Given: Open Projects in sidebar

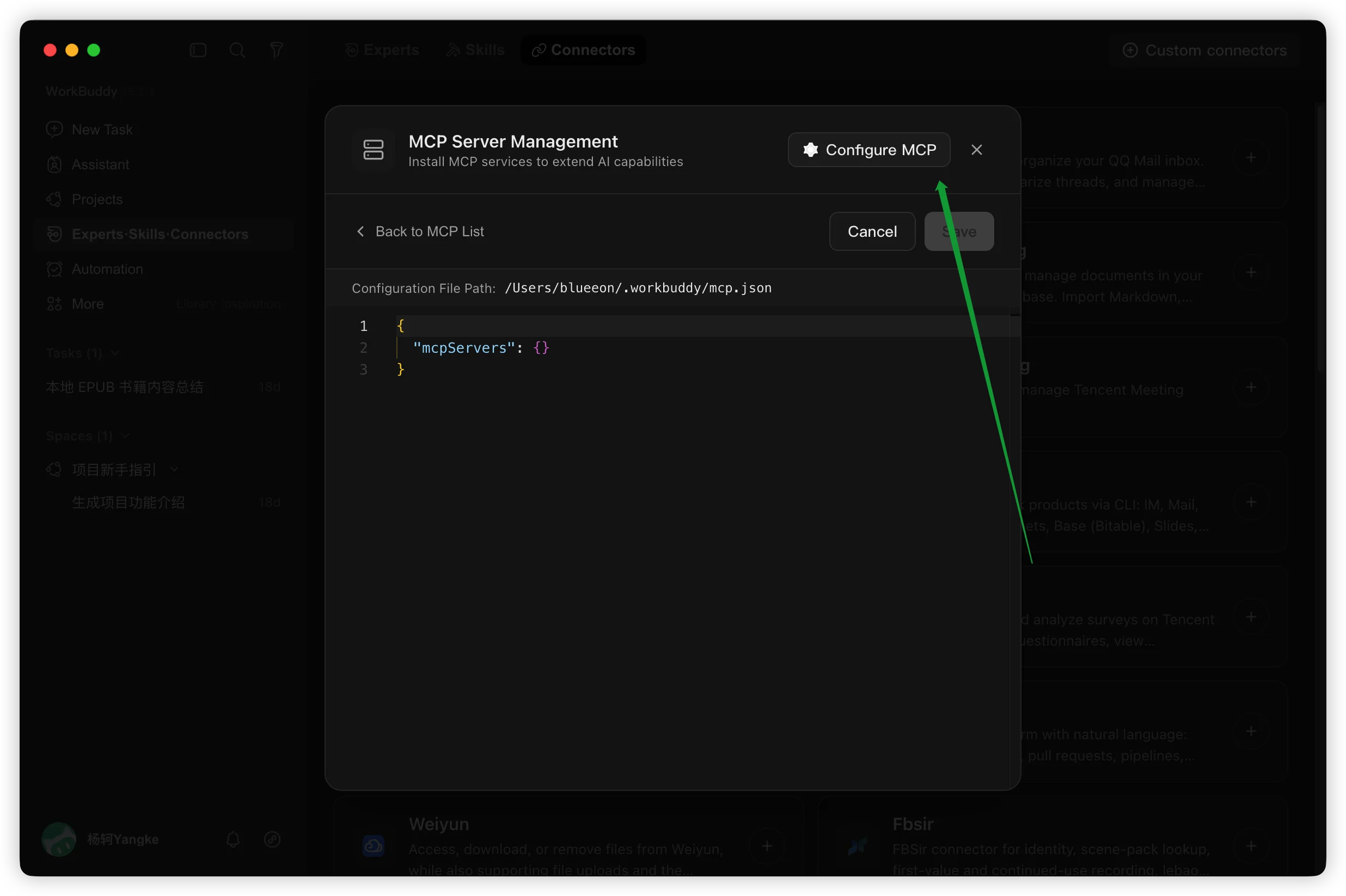Looking at the screenshot, I should 163,199.
